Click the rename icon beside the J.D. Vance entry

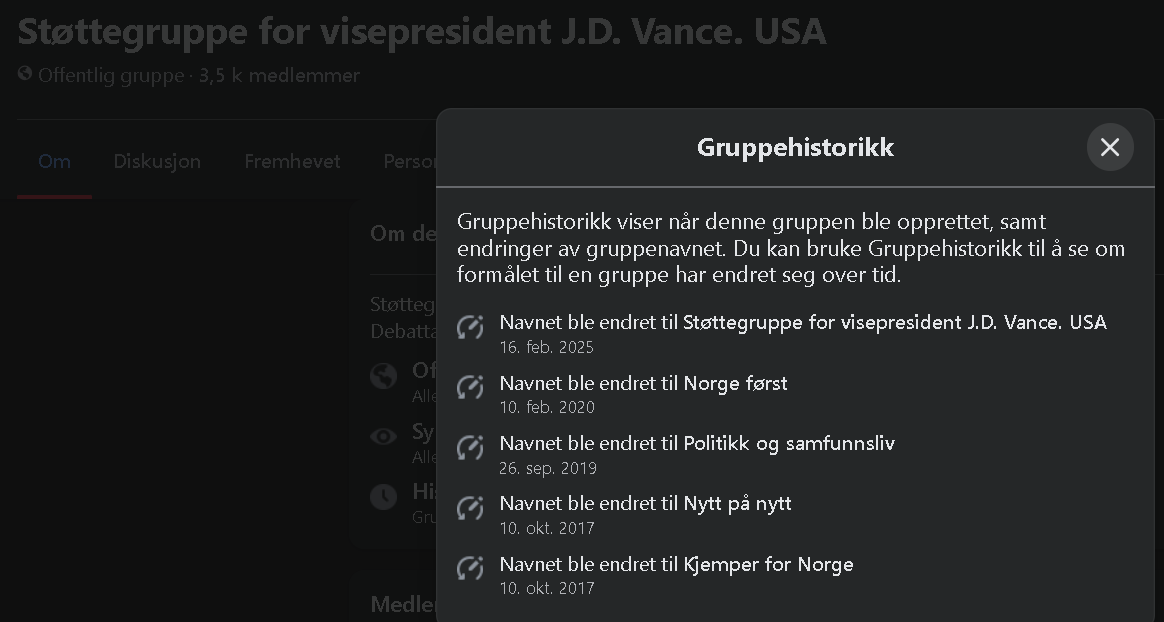tap(470, 327)
